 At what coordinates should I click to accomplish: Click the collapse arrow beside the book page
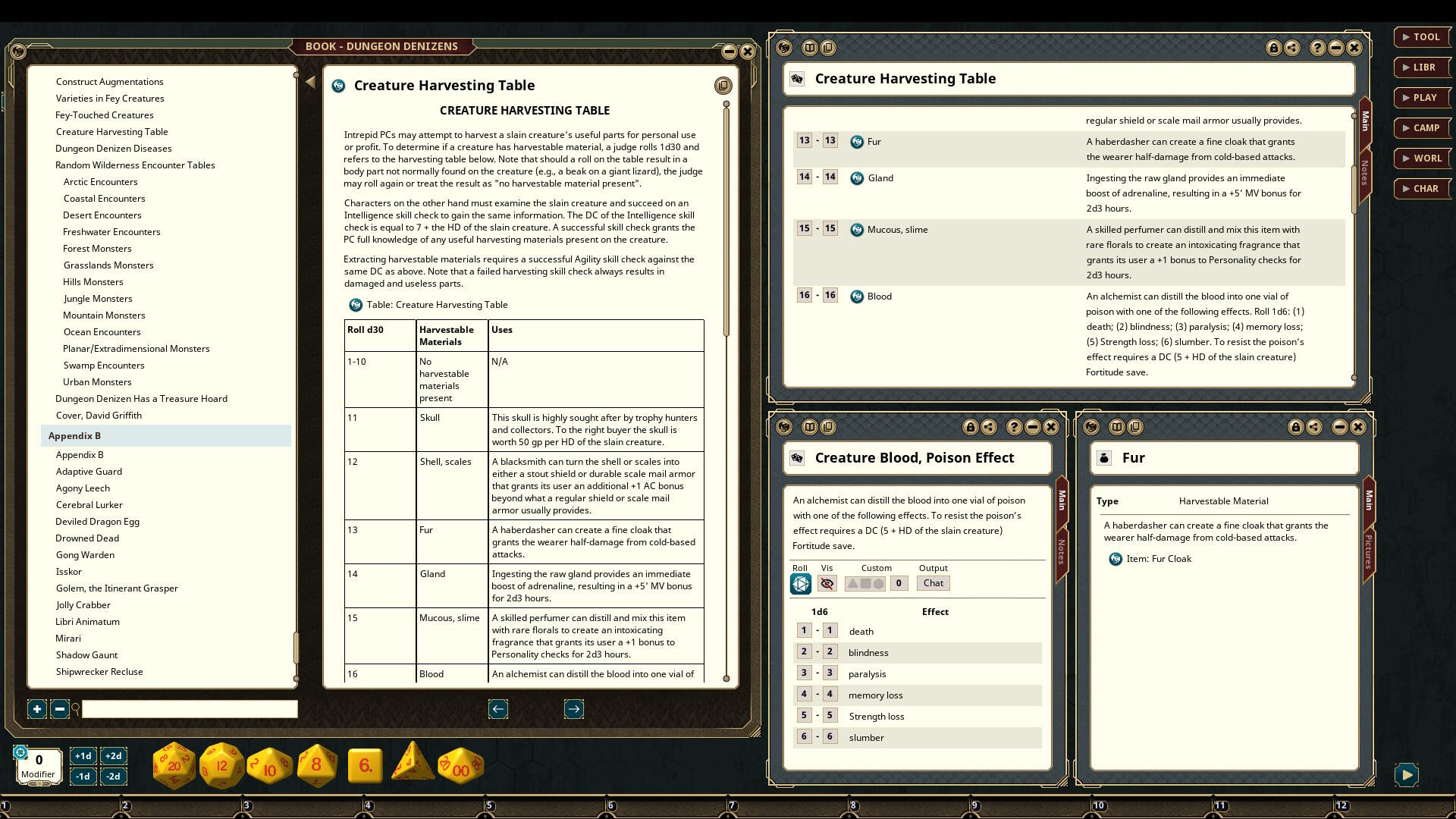(310, 81)
